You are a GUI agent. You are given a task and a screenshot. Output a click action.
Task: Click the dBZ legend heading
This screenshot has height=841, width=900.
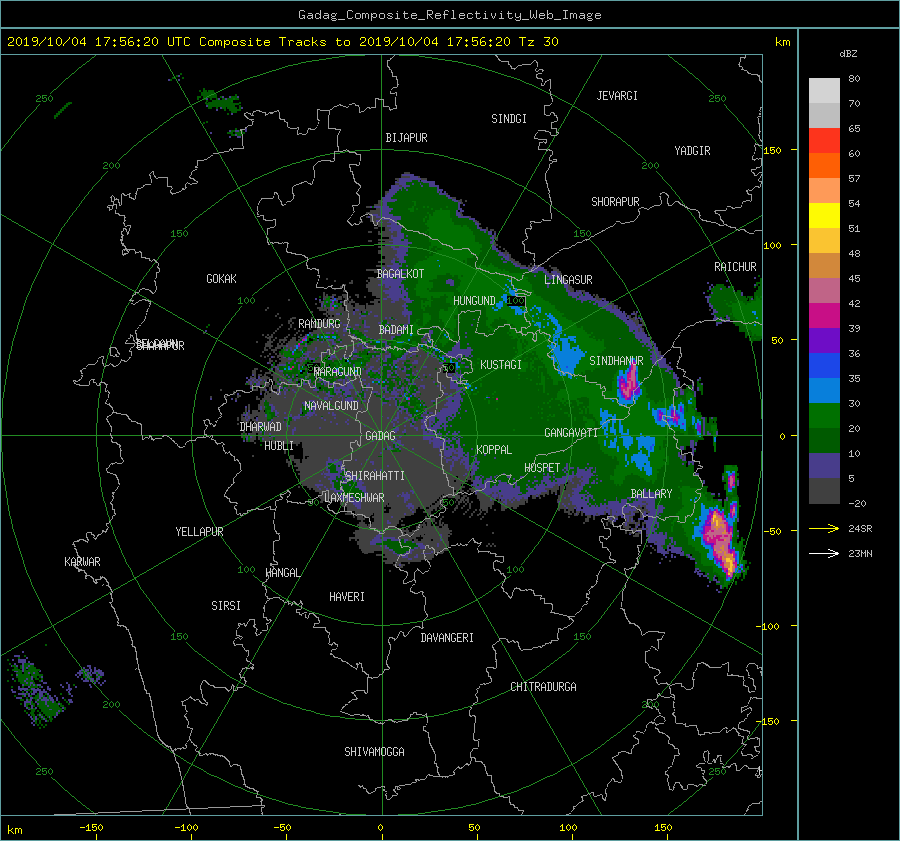(x=848, y=54)
